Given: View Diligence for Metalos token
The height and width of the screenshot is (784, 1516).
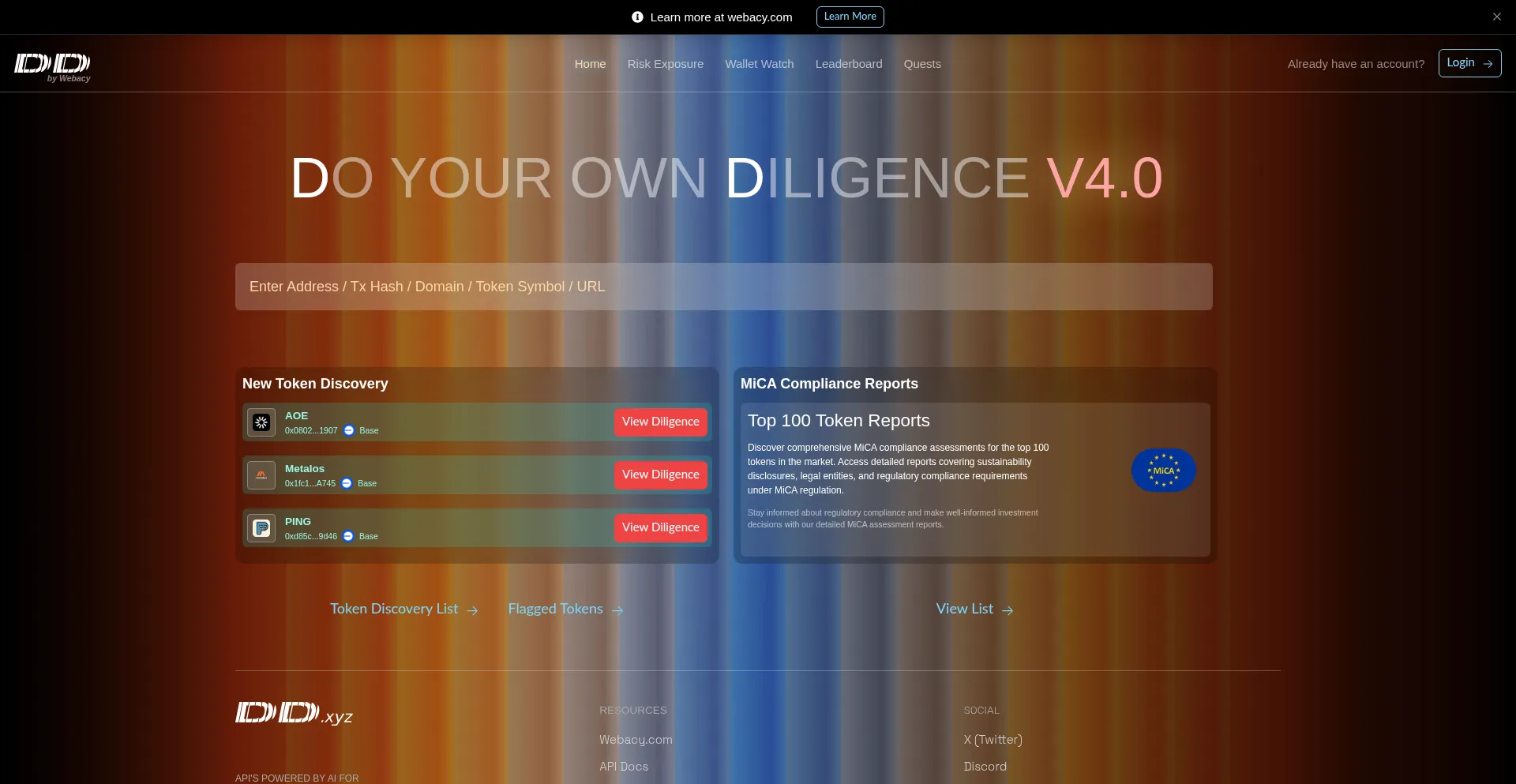Looking at the screenshot, I should coord(660,475).
